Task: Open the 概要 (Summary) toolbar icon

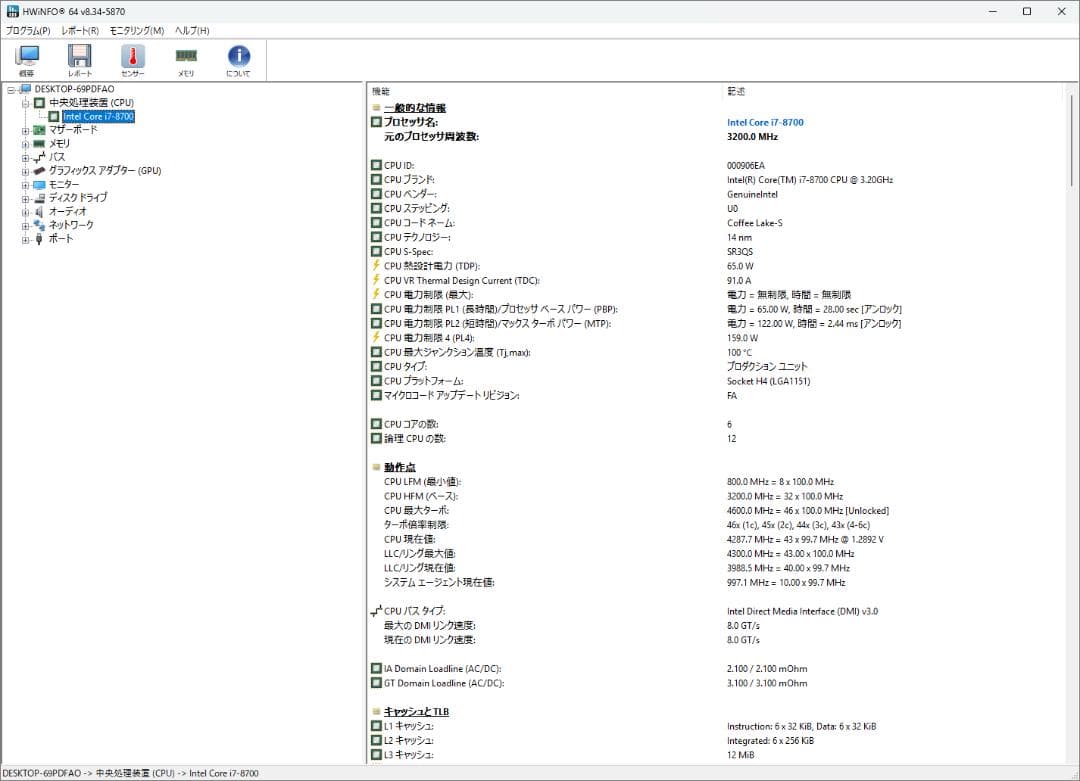Action: pos(27,57)
